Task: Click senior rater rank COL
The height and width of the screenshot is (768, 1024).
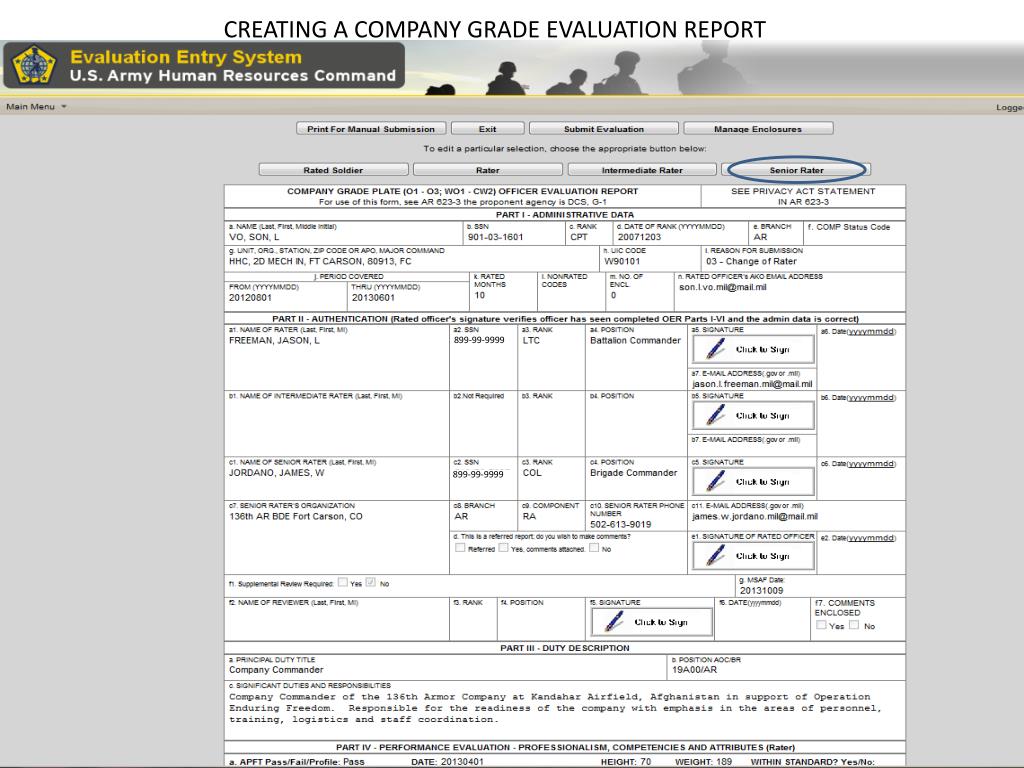Action: [x=532, y=473]
